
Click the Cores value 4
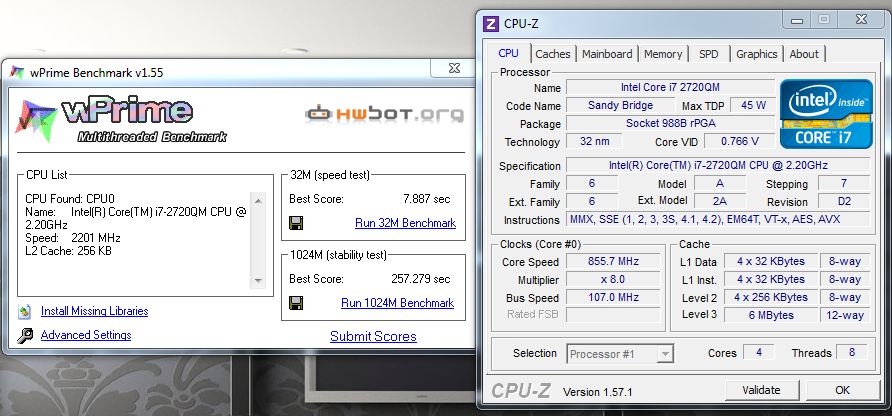(759, 352)
